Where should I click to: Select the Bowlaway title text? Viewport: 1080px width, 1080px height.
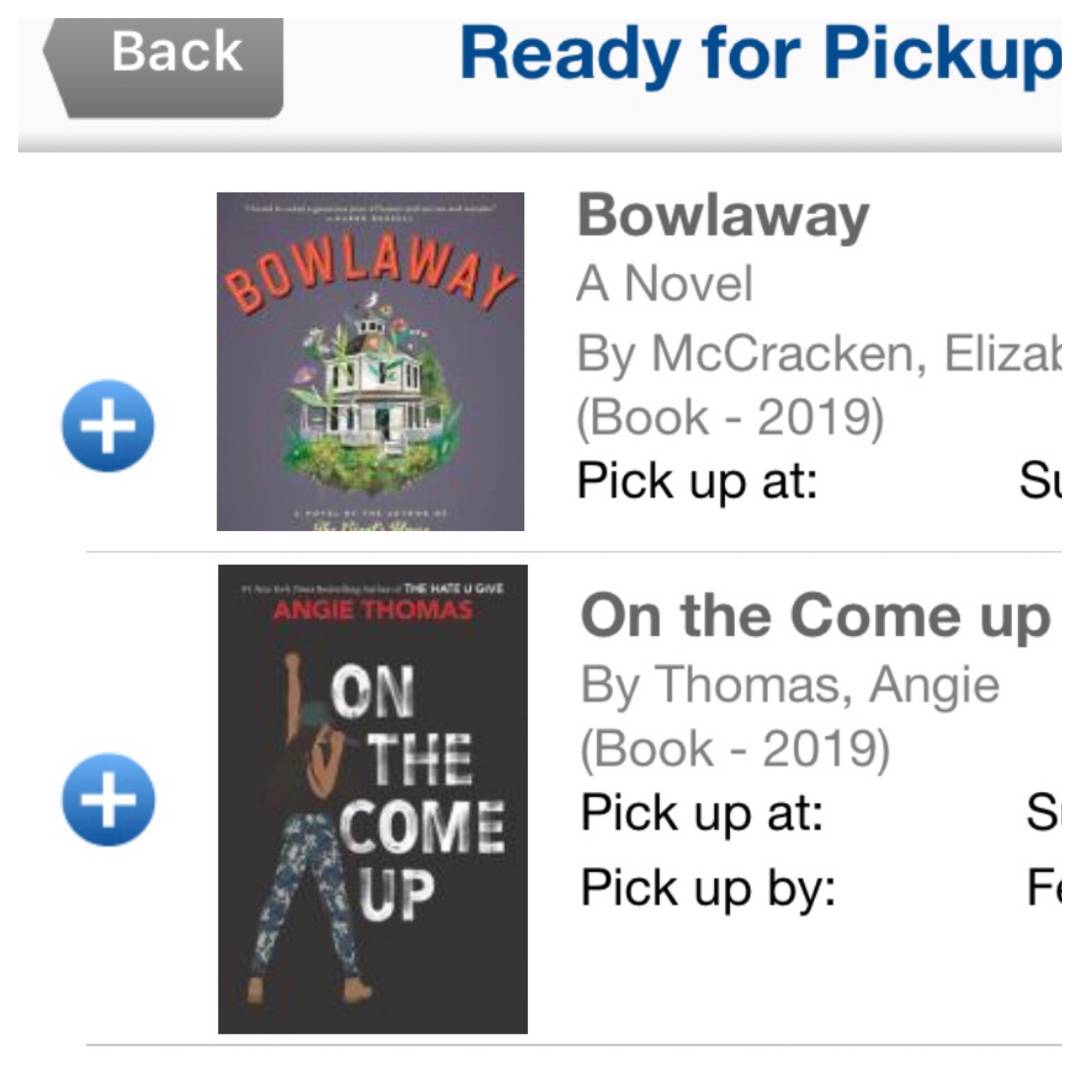tap(723, 216)
